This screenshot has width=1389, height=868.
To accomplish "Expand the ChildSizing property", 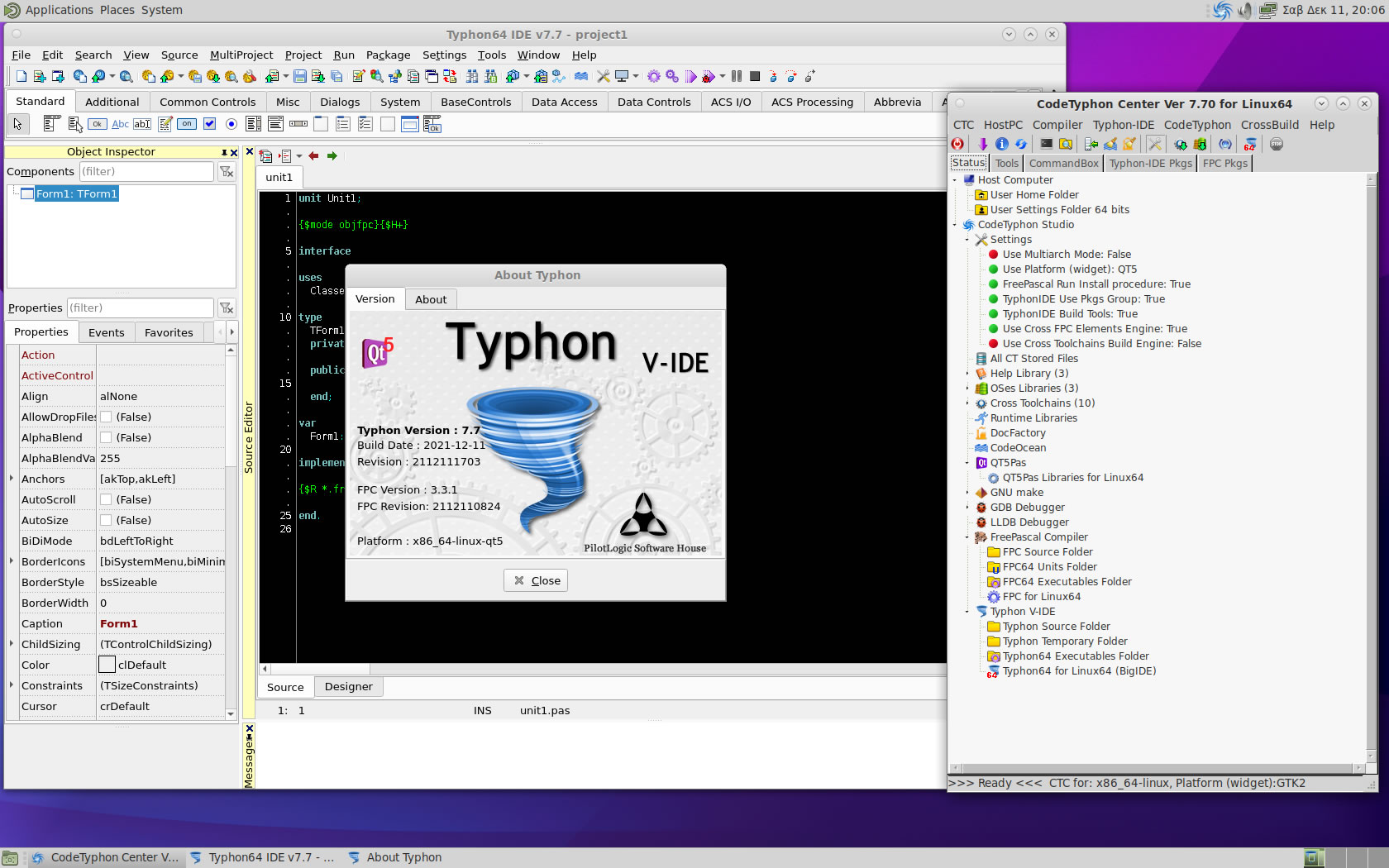I will point(12,644).
